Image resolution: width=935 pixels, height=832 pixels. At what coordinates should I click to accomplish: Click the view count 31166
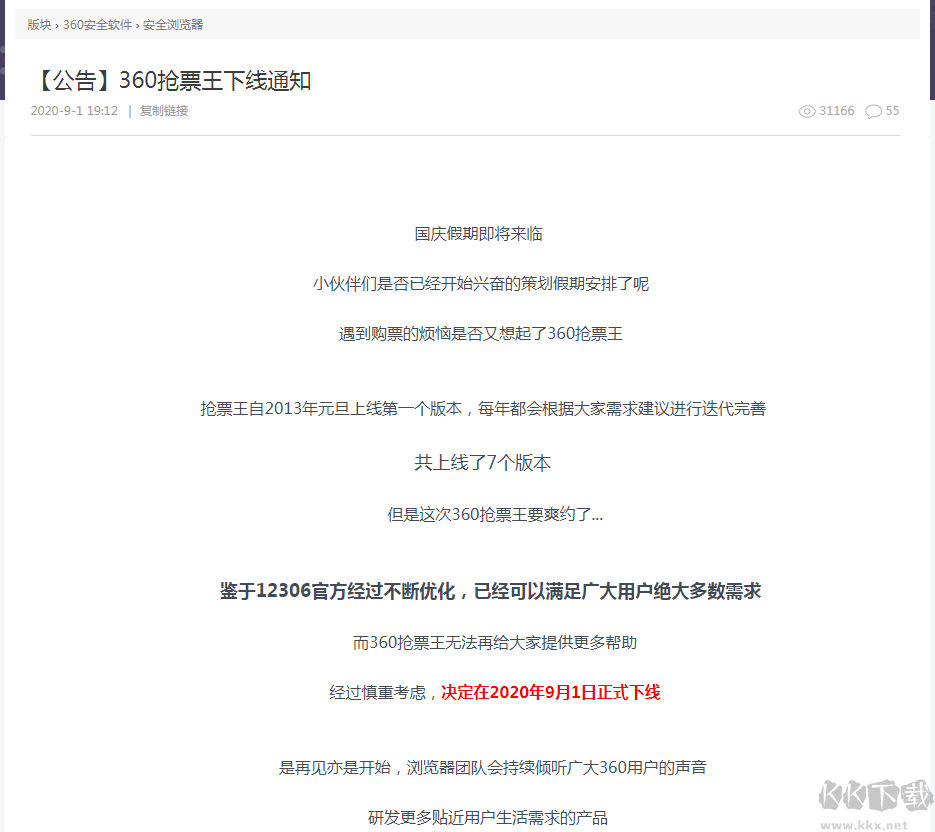coord(837,111)
